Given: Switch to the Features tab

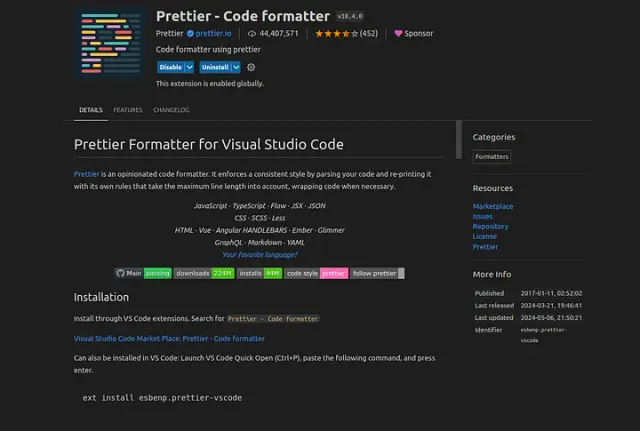Looking at the screenshot, I should 128,110.
